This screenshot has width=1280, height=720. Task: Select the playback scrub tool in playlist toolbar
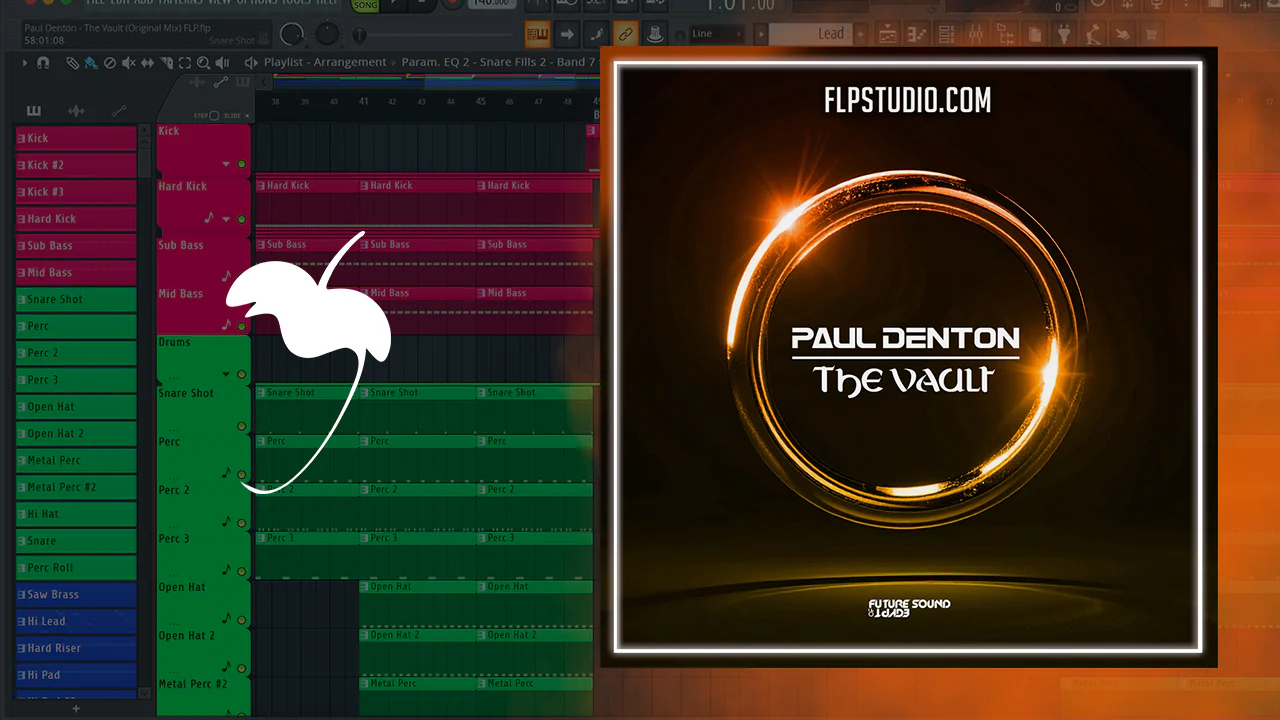pyautogui.click(x=221, y=62)
